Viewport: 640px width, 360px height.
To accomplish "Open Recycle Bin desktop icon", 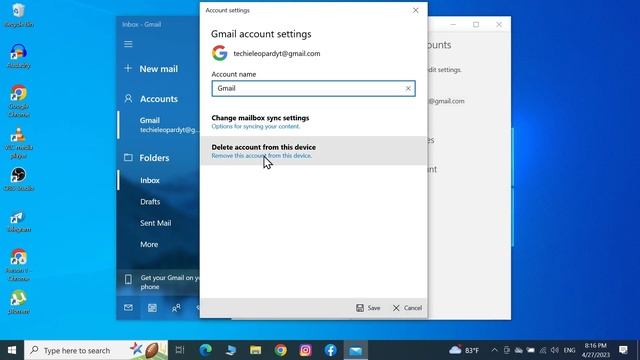I will (x=18, y=15).
